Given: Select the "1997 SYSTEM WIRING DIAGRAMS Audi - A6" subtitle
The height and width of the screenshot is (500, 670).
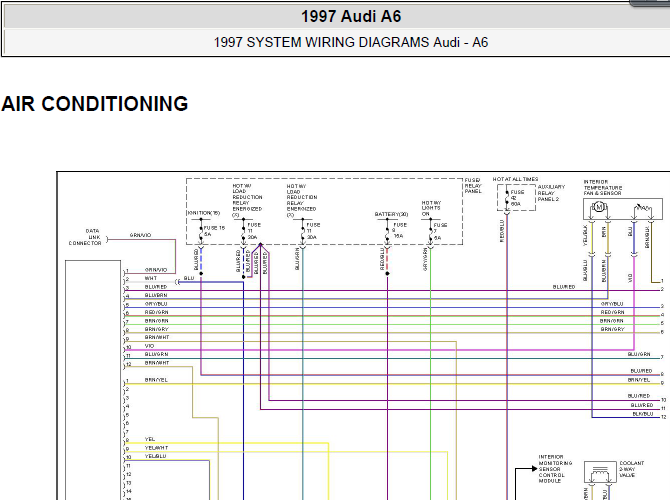Looking at the screenshot, I should point(351,42).
